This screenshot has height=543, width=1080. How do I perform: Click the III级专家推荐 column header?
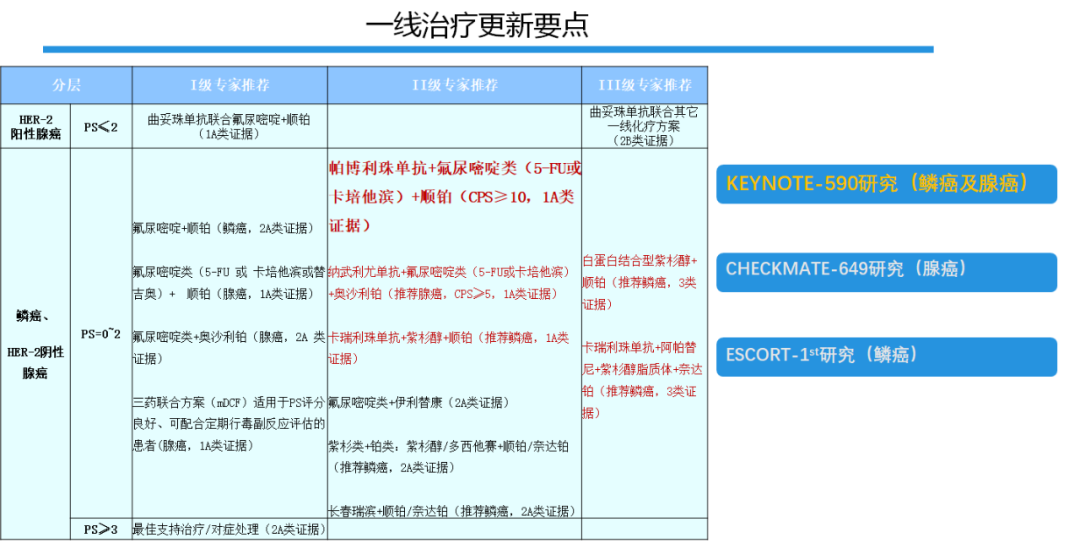[644, 85]
